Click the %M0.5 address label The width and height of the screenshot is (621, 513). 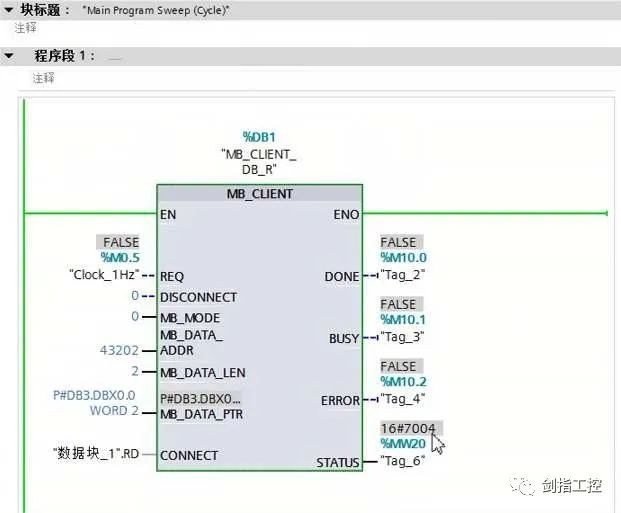(x=118, y=258)
